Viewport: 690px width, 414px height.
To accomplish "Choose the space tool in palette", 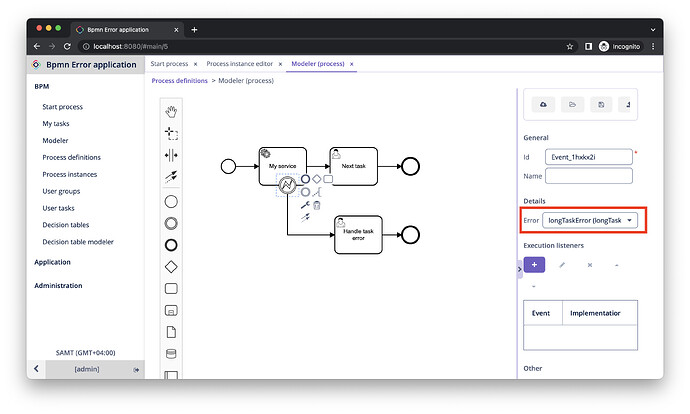I will (171, 155).
